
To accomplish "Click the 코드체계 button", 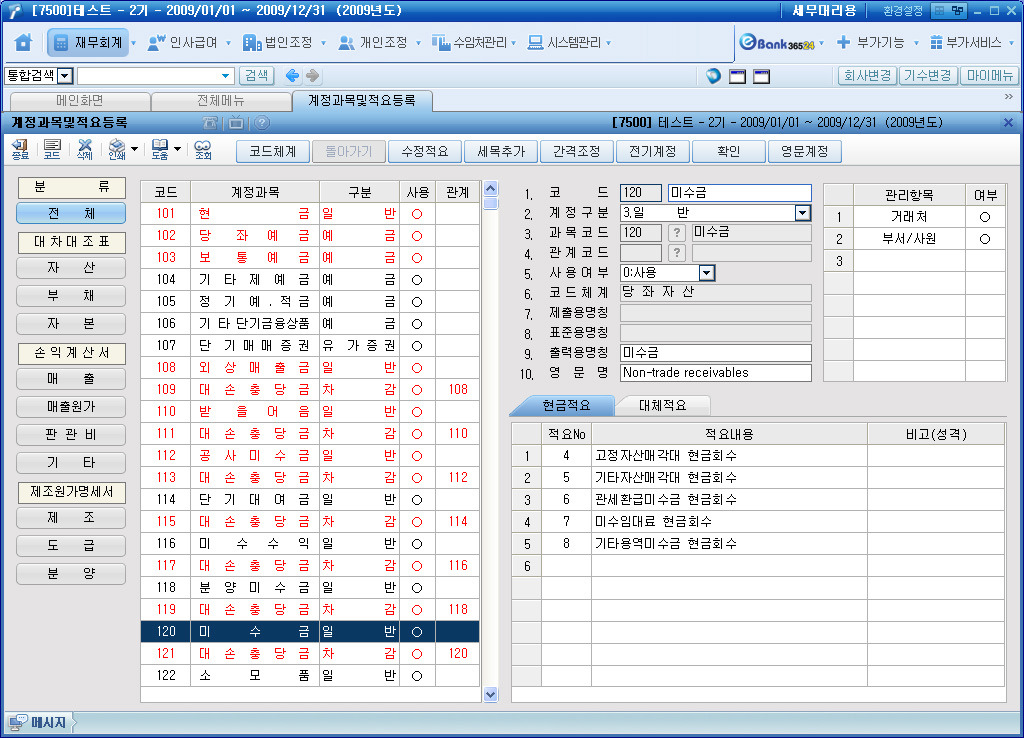I will (272, 151).
